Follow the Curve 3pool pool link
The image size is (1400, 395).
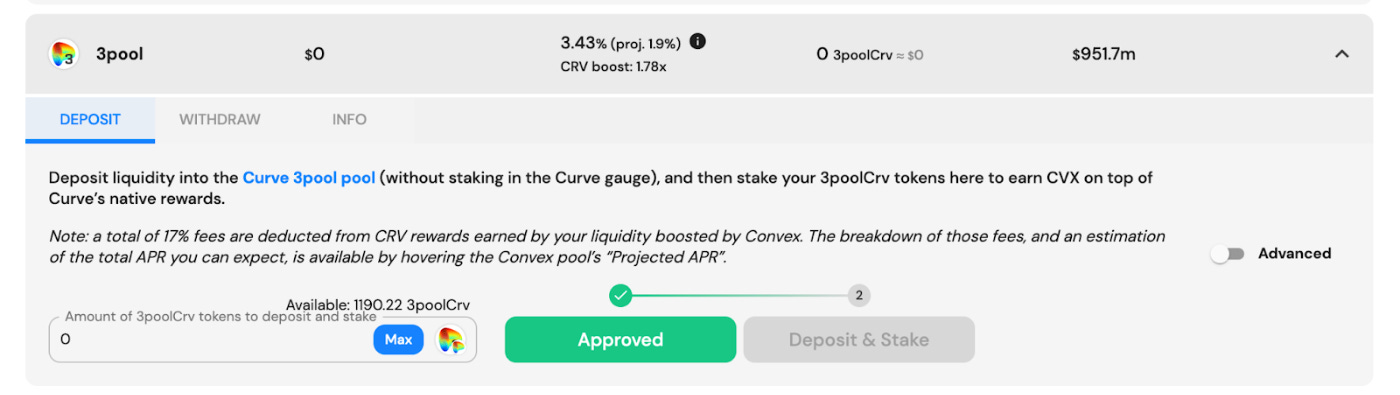[x=309, y=178]
